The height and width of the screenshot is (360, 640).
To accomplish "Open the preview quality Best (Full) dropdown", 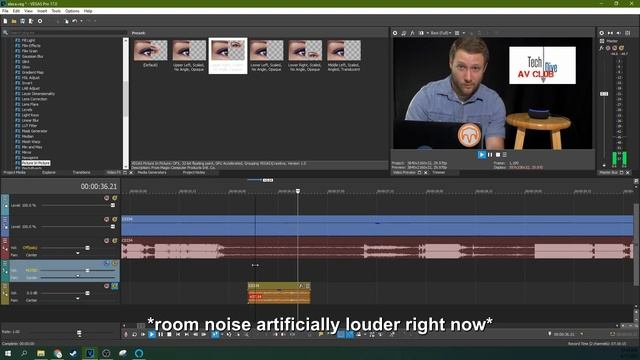I will 441,33.
